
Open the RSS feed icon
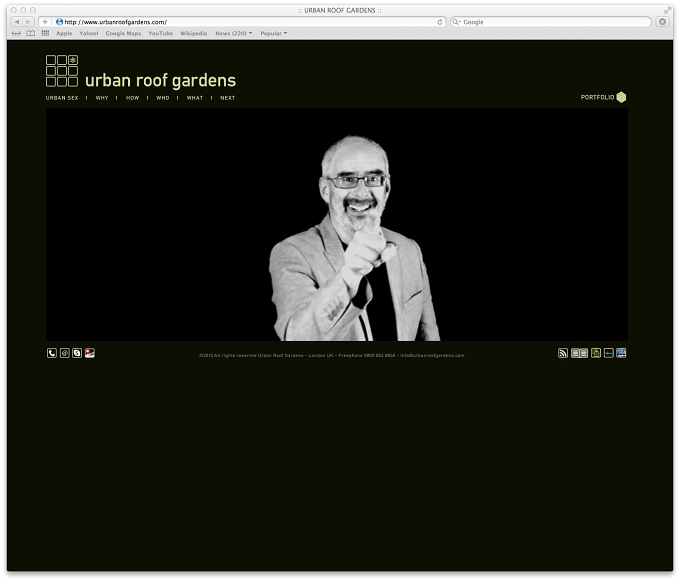[563, 353]
